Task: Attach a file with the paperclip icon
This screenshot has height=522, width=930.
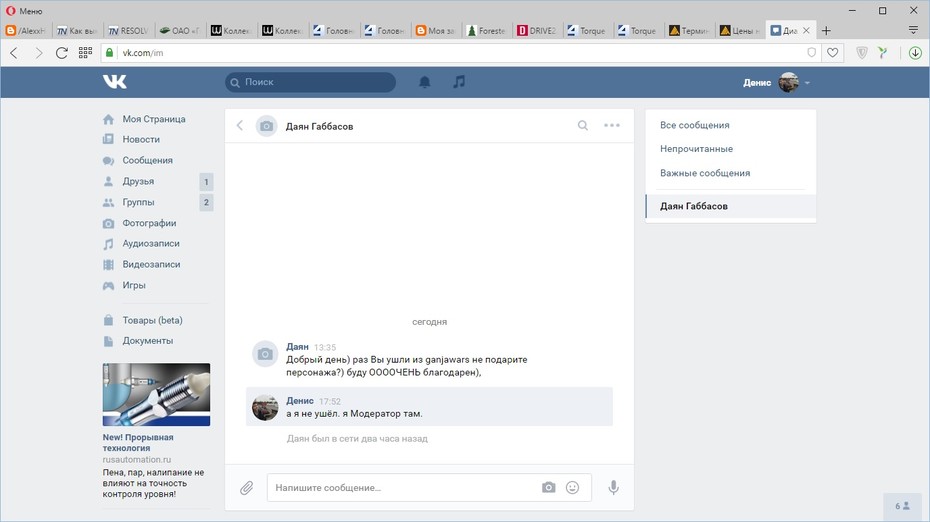Action: [x=247, y=488]
